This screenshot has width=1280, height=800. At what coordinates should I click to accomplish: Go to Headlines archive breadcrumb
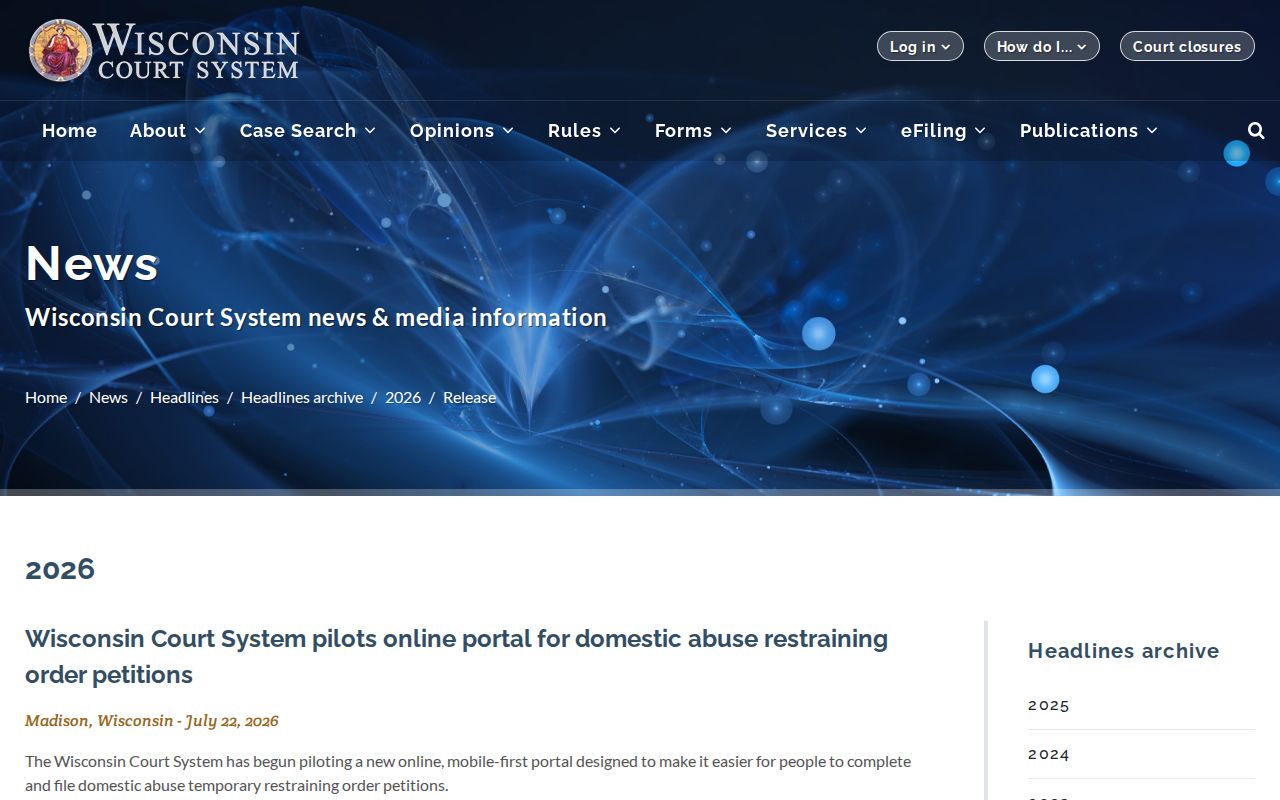pos(302,397)
